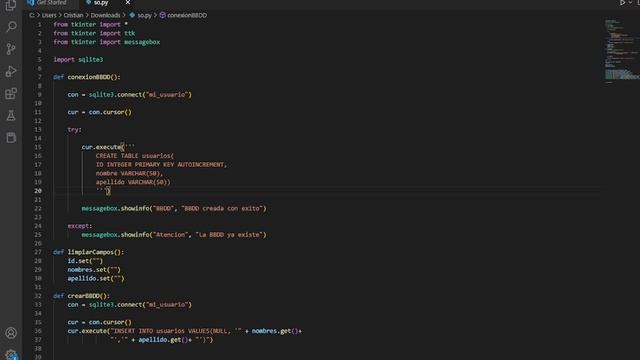640x360 pixels.
Task: Click 'apellido.set("")' line
Action: pyautogui.click(x=96, y=278)
